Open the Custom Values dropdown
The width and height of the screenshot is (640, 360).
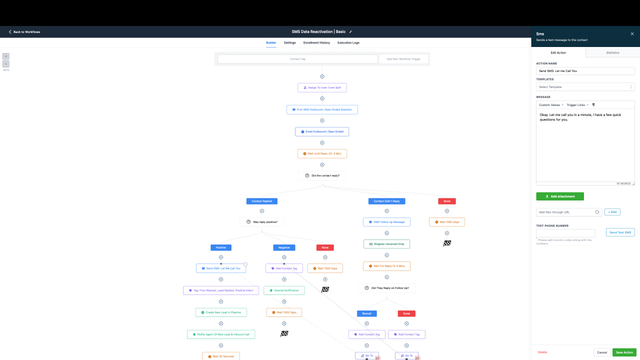coord(551,105)
